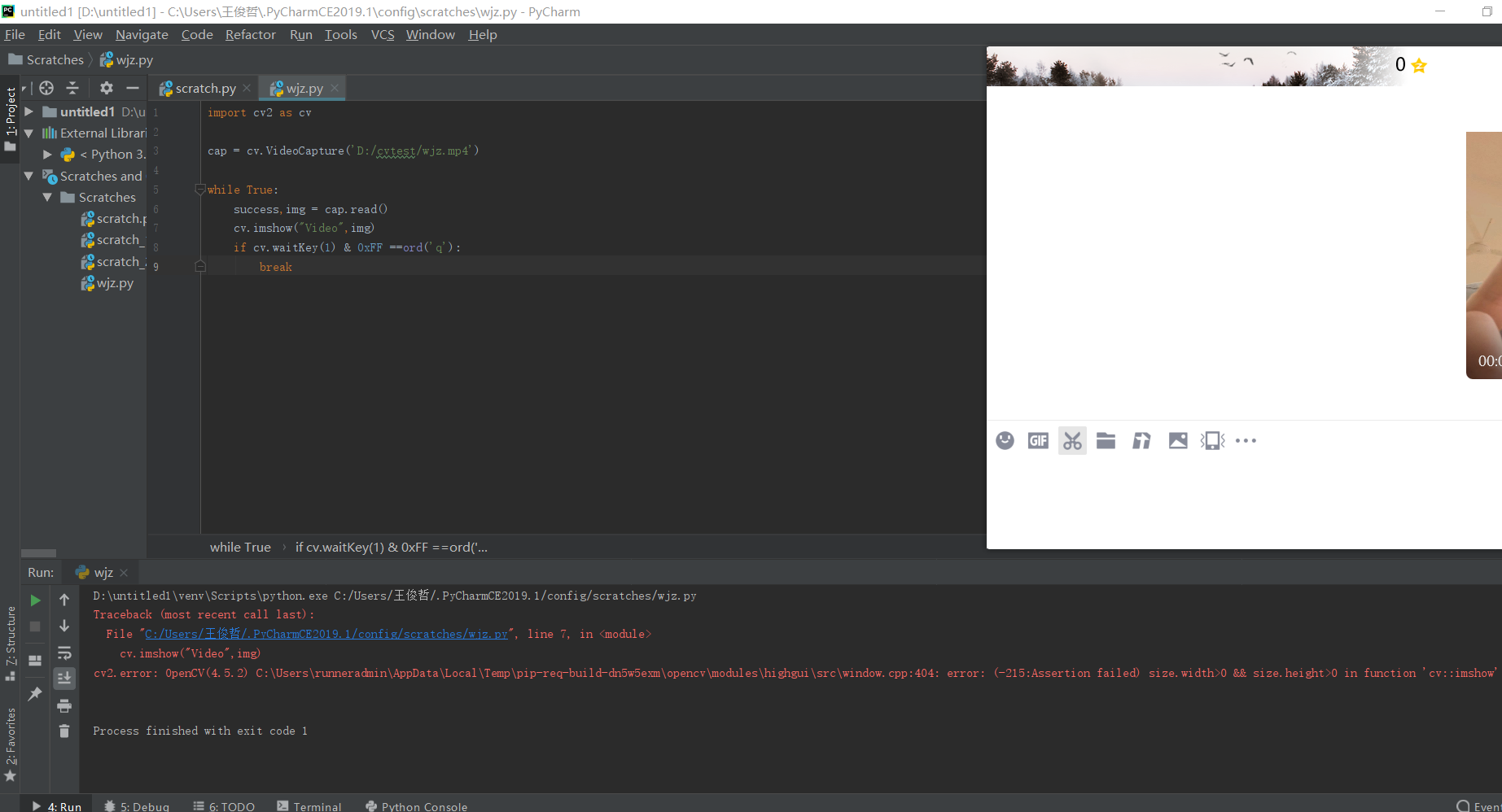
Task: Select wjz.py in project tree
Action: (107, 283)
